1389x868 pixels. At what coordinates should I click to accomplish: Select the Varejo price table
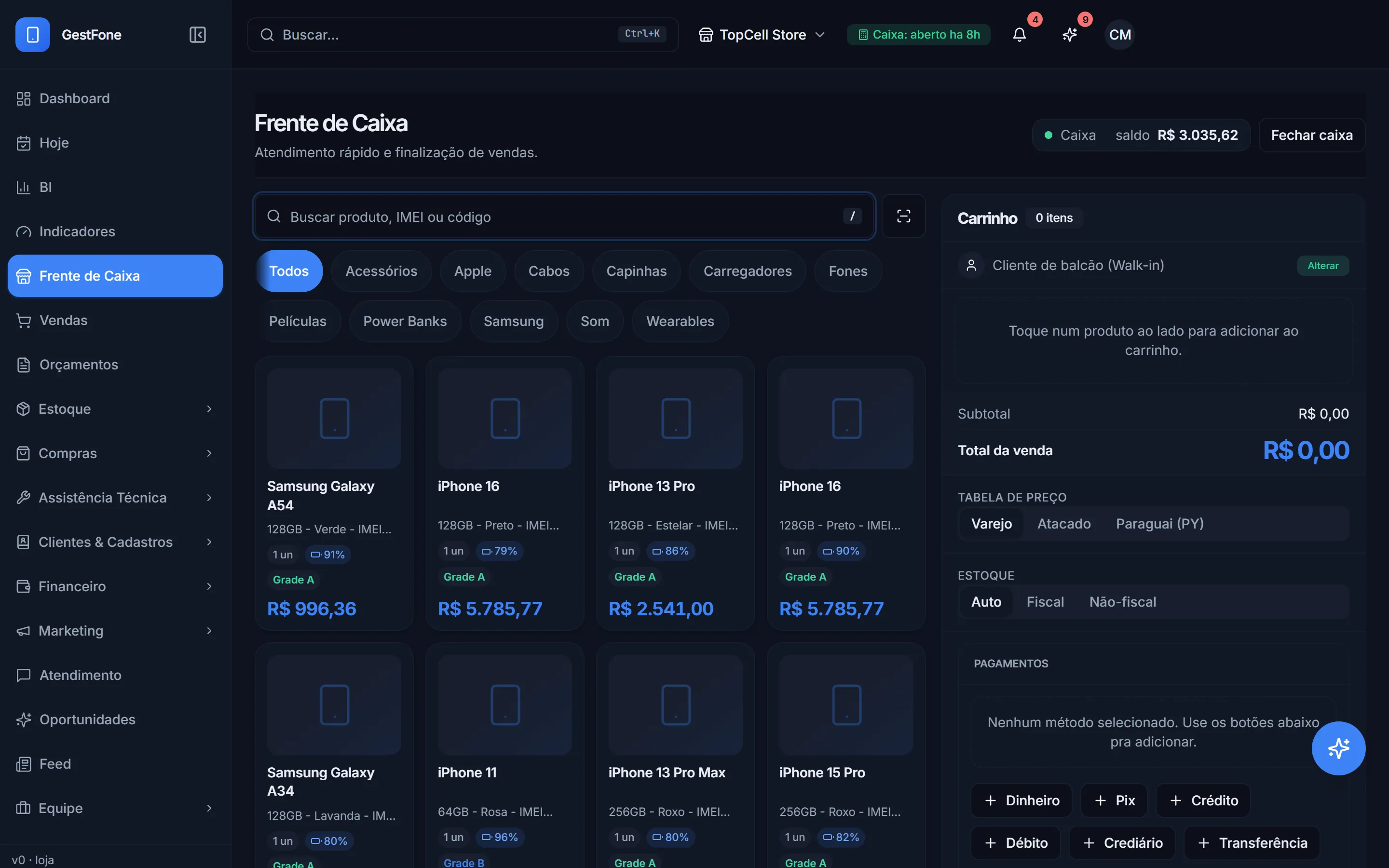coord(991,524)
